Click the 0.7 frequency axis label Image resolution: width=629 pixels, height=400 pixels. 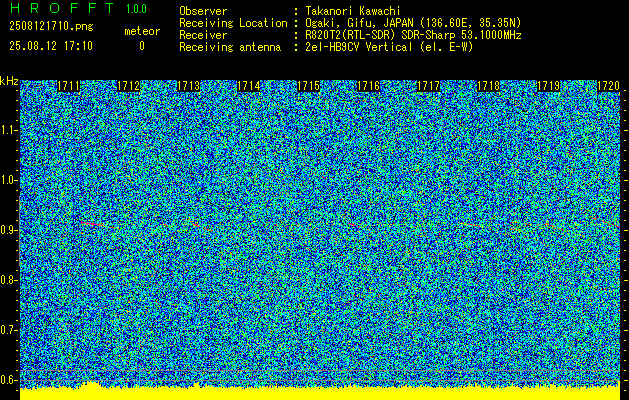coord(8,330)
